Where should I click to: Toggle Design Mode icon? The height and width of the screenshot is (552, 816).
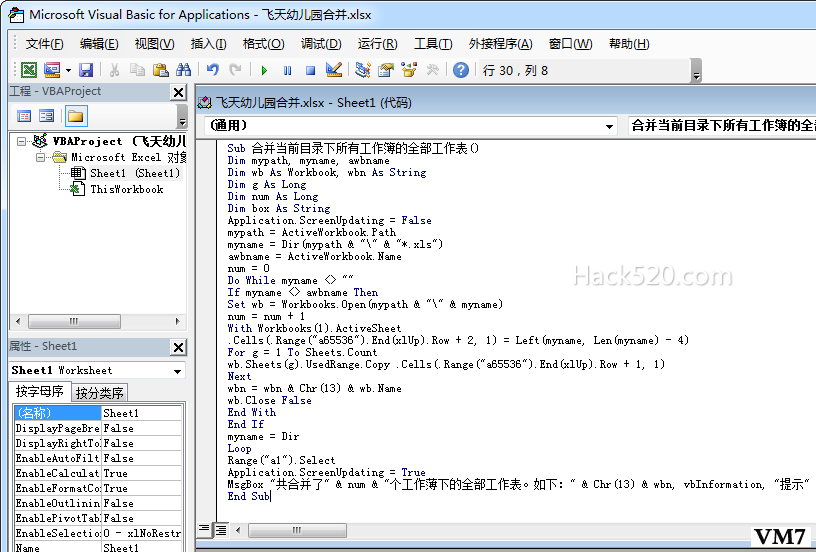tap(334, 70)
